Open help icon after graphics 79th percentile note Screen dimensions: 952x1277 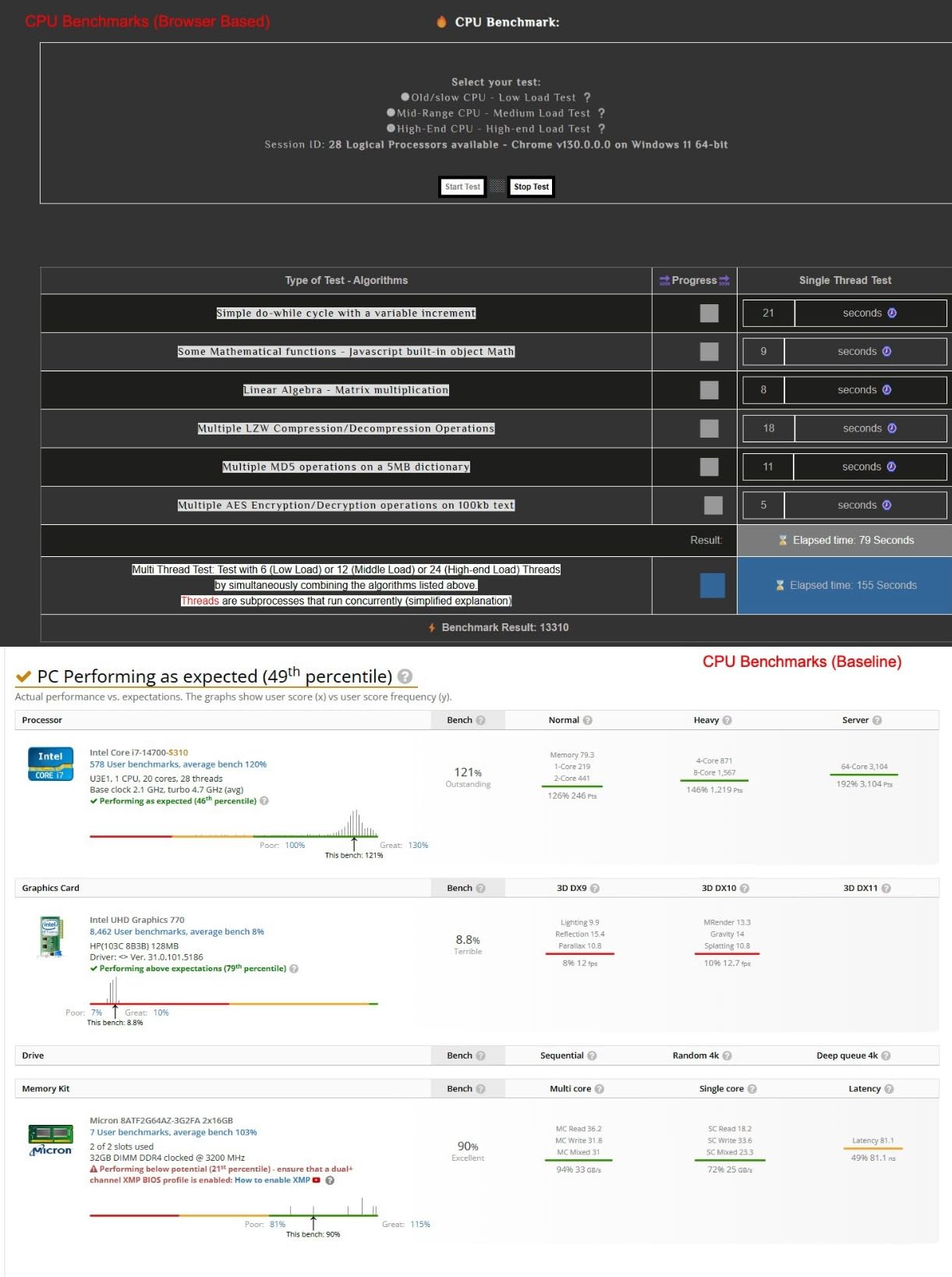point(294,969)
